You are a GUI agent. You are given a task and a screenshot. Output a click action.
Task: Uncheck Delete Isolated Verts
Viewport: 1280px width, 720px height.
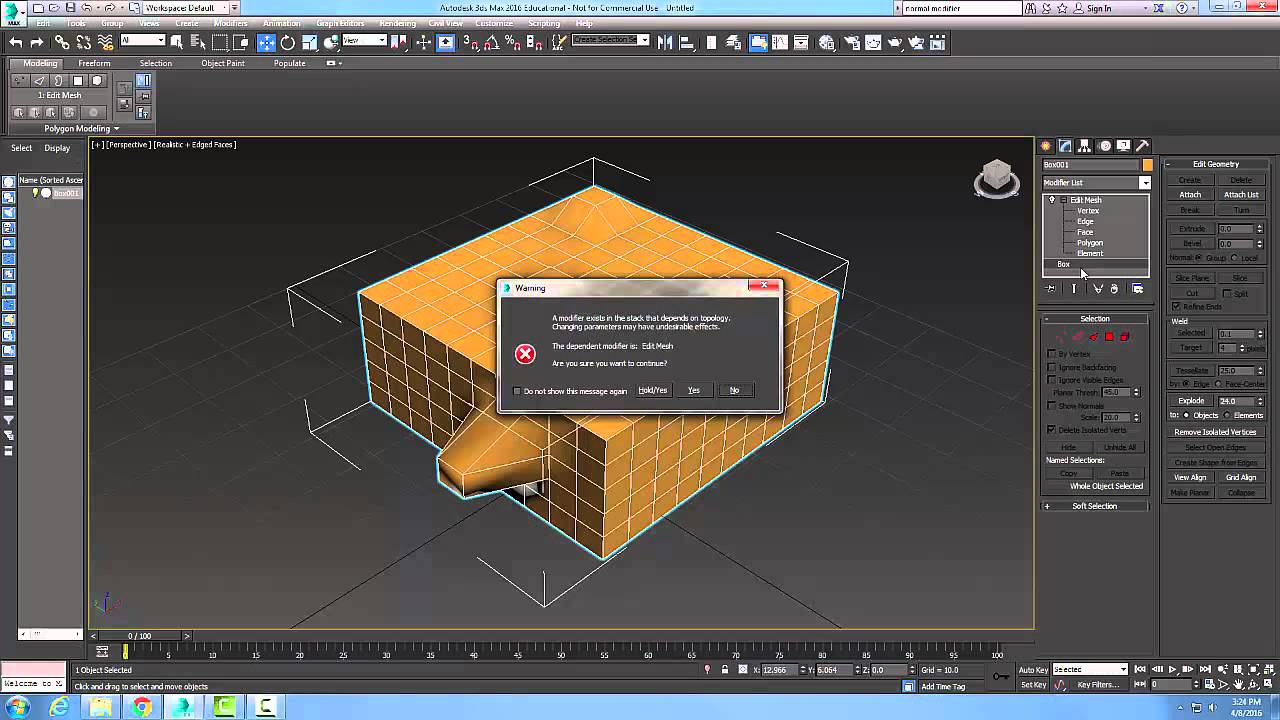coord(1051,430)
